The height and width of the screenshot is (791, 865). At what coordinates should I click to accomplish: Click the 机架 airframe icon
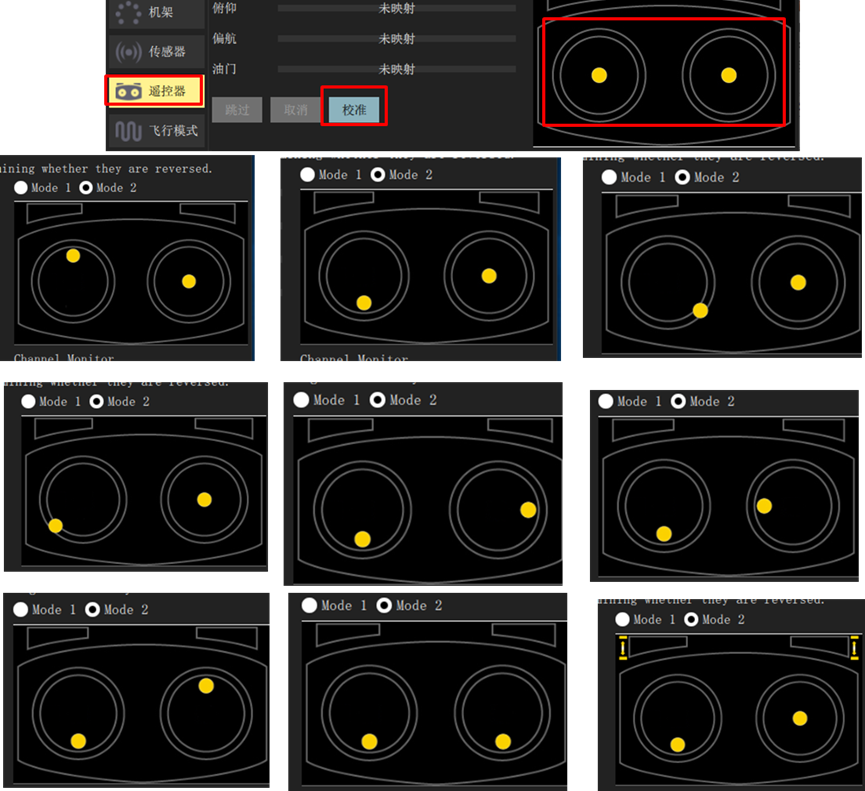point(127,13)
